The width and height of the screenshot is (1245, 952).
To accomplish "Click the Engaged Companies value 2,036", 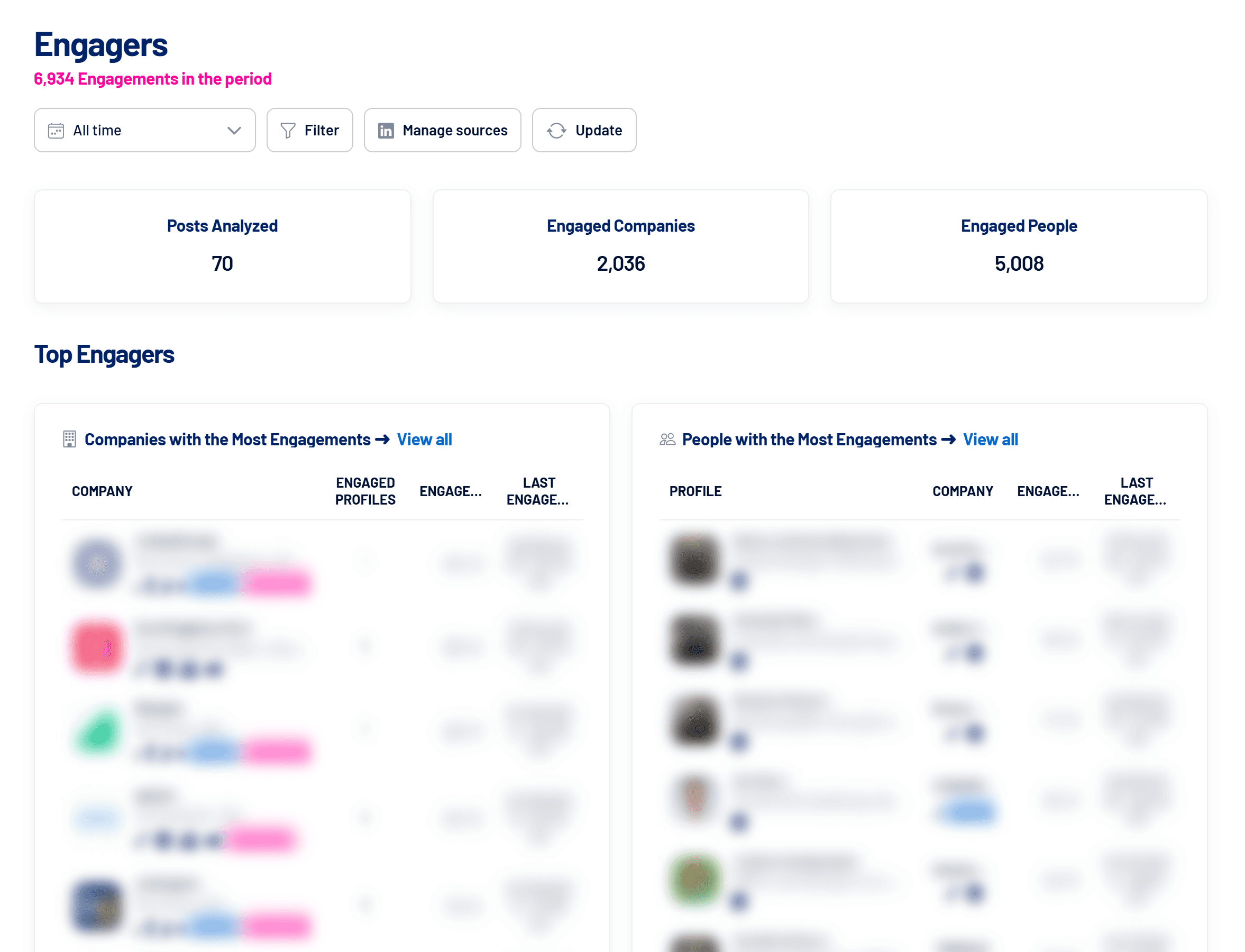I will pos(620,264).
